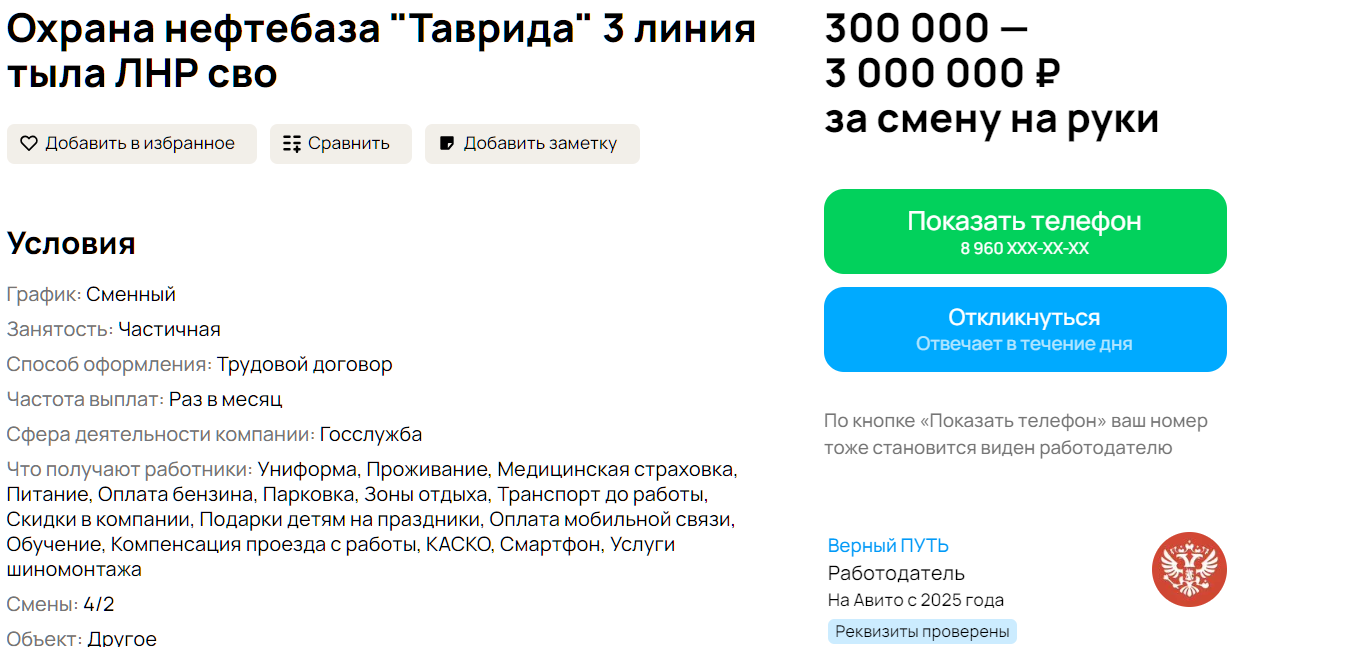
Task: Click the compare list icon
Action: tap(292, 144)
